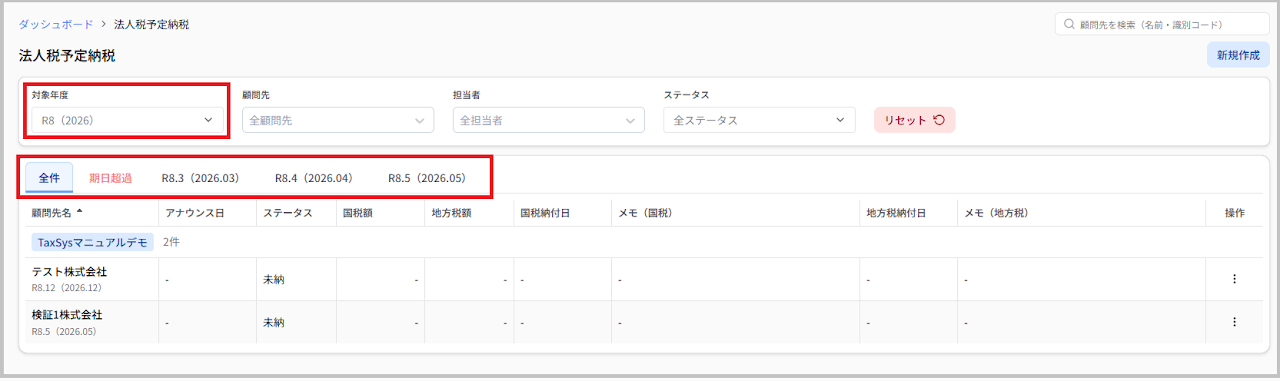Screen dimensions: 1280x381
Task: Click the 国税額 column header
Action: (x=359, y=212)
